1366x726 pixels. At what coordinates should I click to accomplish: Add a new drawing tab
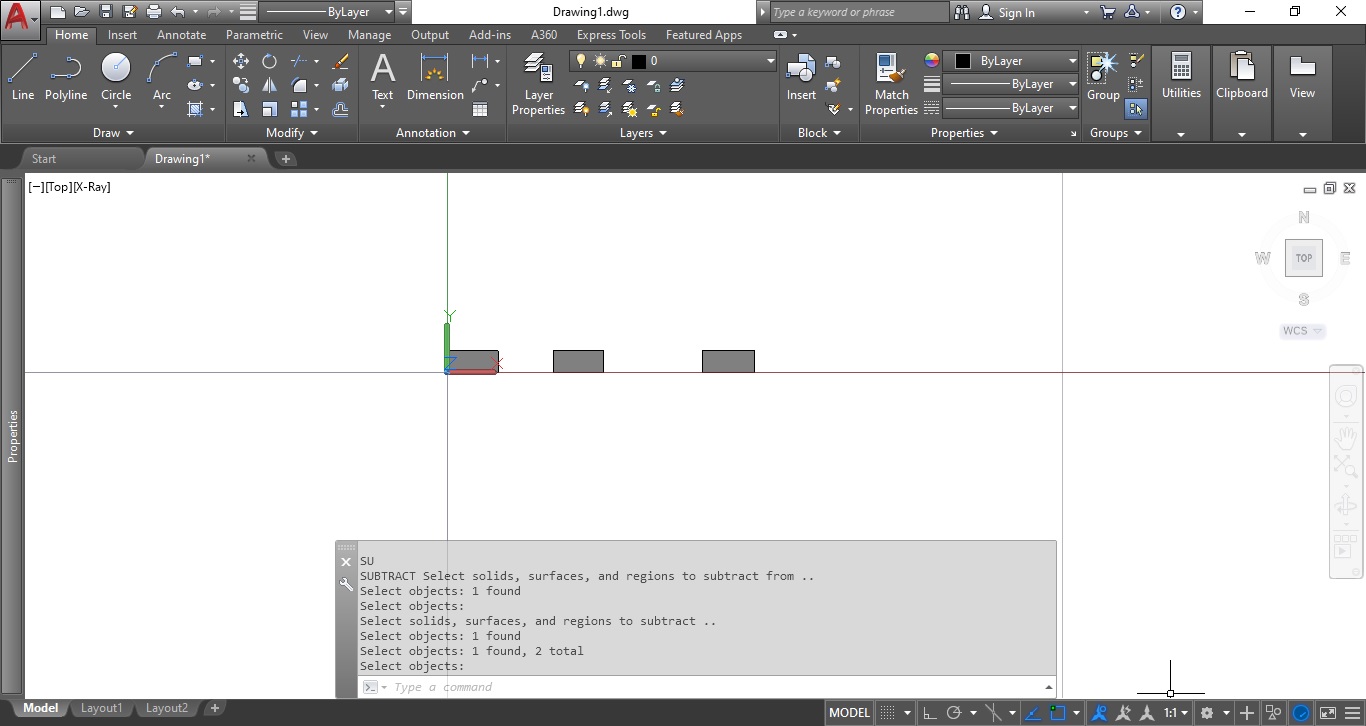click(x=285, y=158)
